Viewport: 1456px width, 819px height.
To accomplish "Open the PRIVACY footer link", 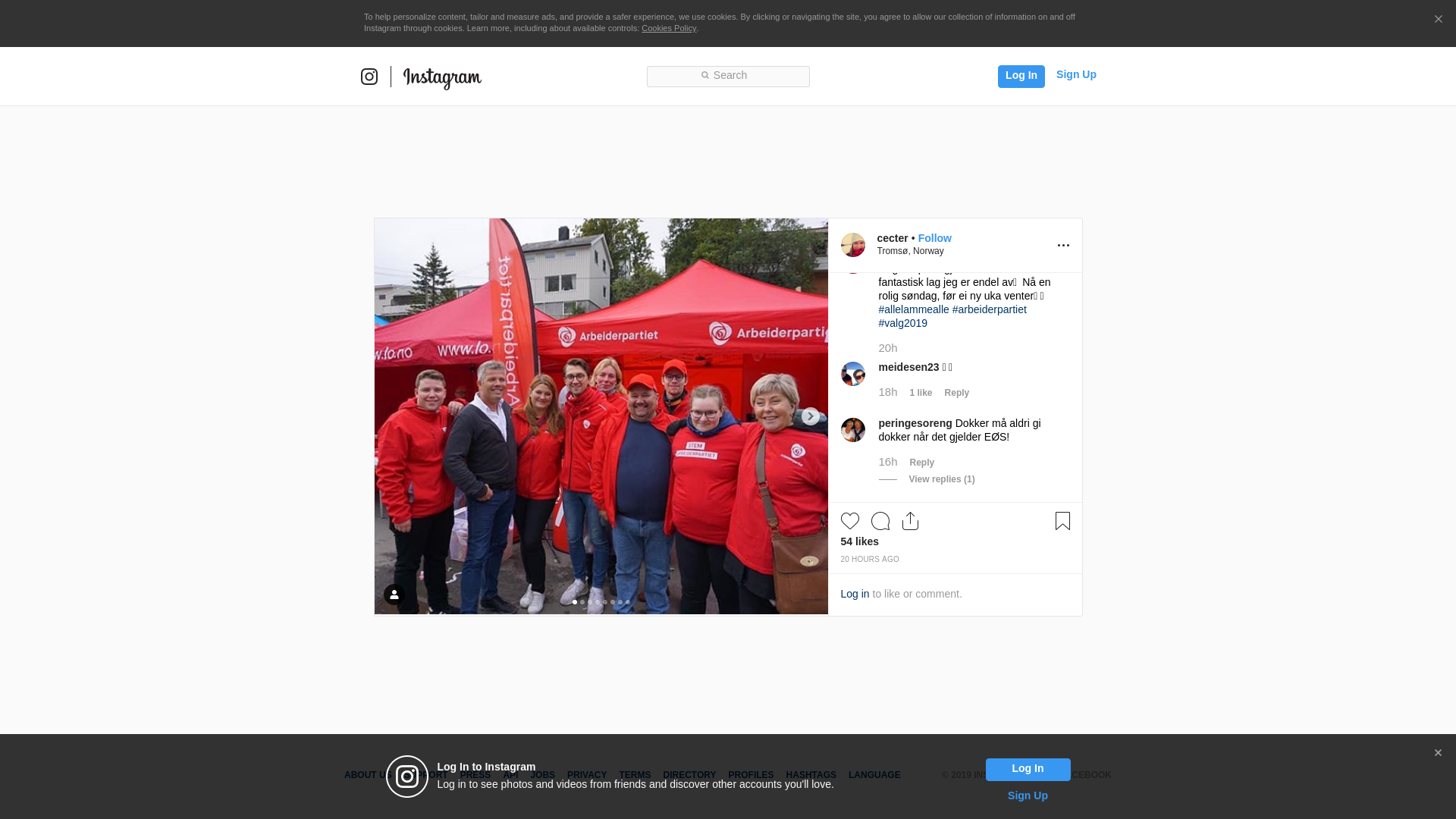I will point(586,775).
